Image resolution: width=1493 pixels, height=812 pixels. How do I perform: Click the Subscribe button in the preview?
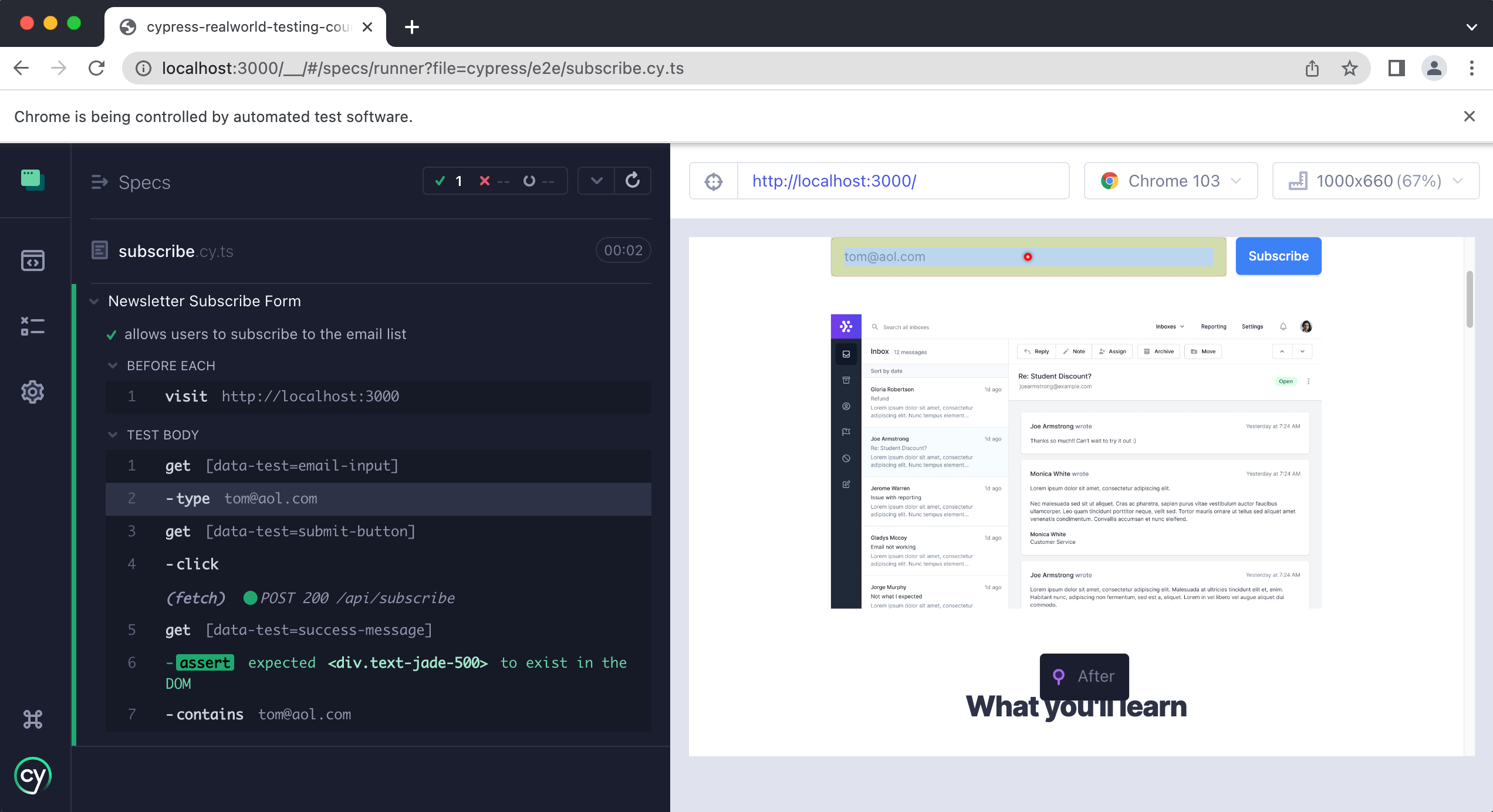tap(1278, 256)
